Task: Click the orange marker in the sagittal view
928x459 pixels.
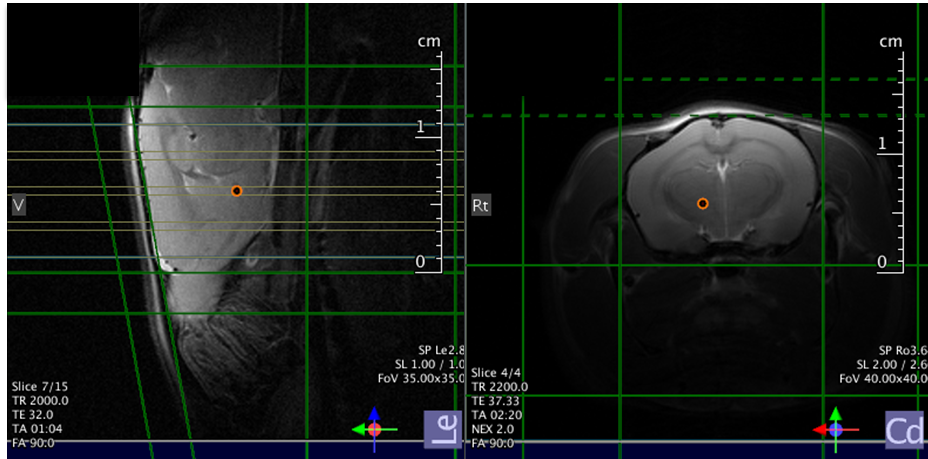Action: 236,191
